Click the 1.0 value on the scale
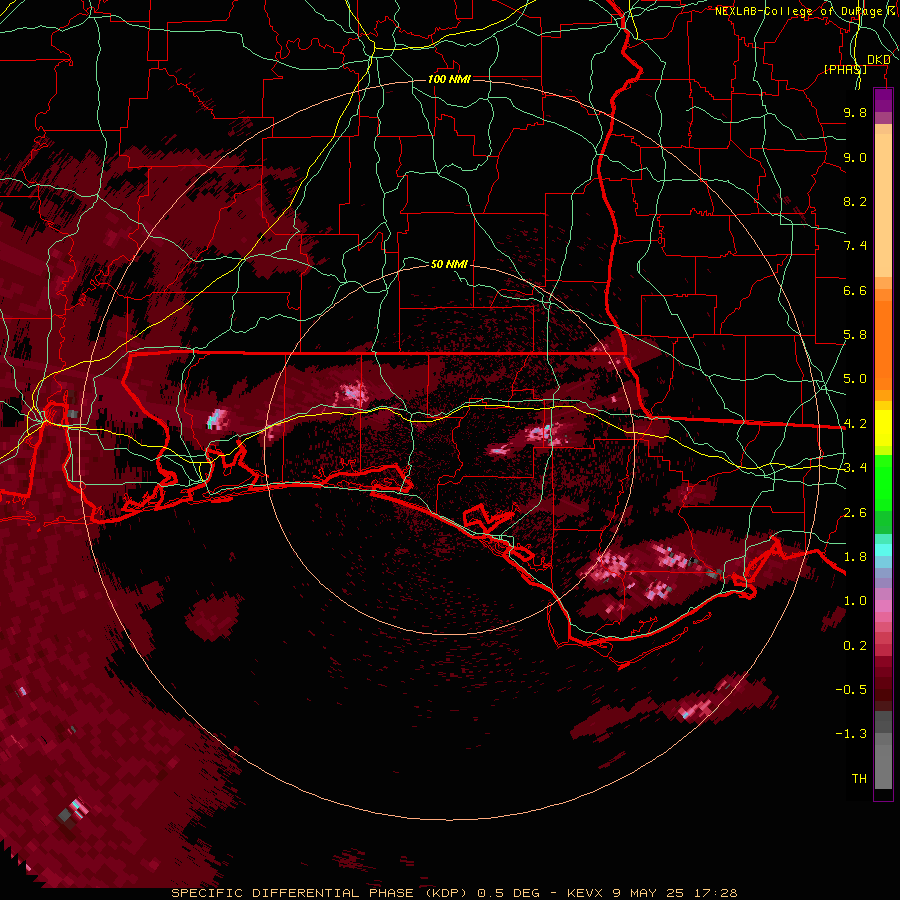The height and width of the screenshot is (900, 900). point(855,601)
